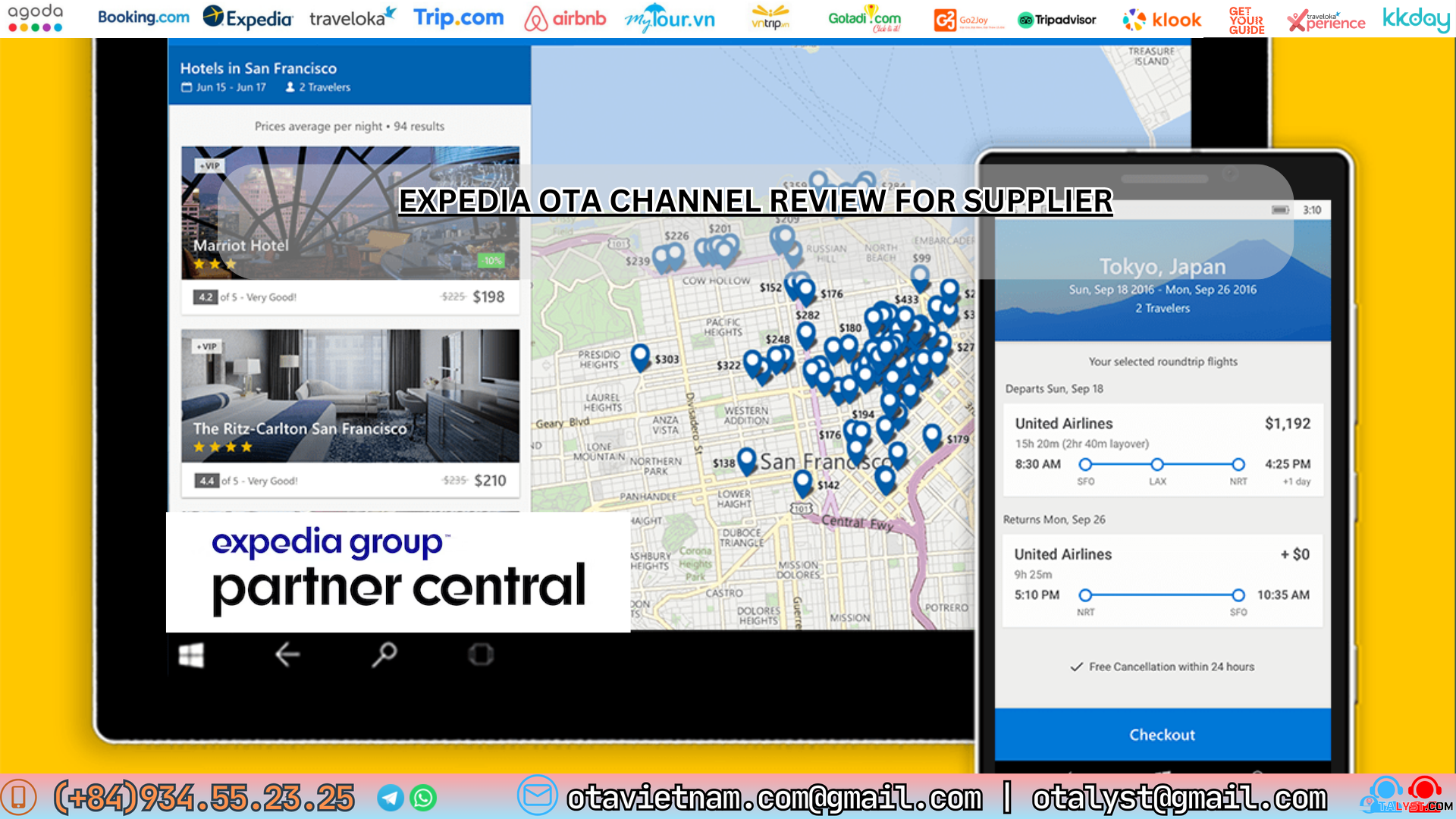Click the NRT arrival stop on departing flight
Screen dimensions: 1456x819
pos(1238,465)
